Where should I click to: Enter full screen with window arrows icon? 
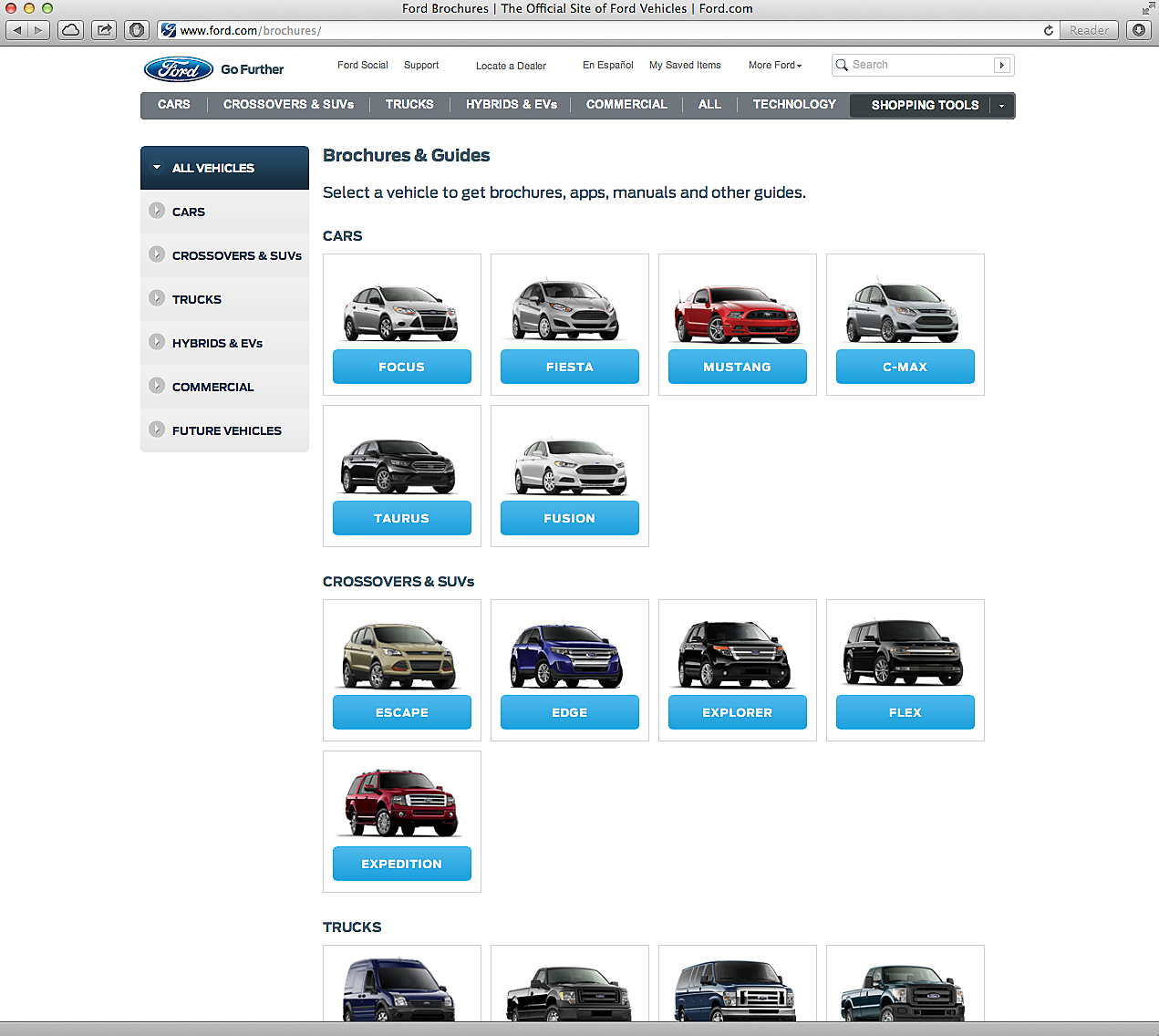(1147, 8)
